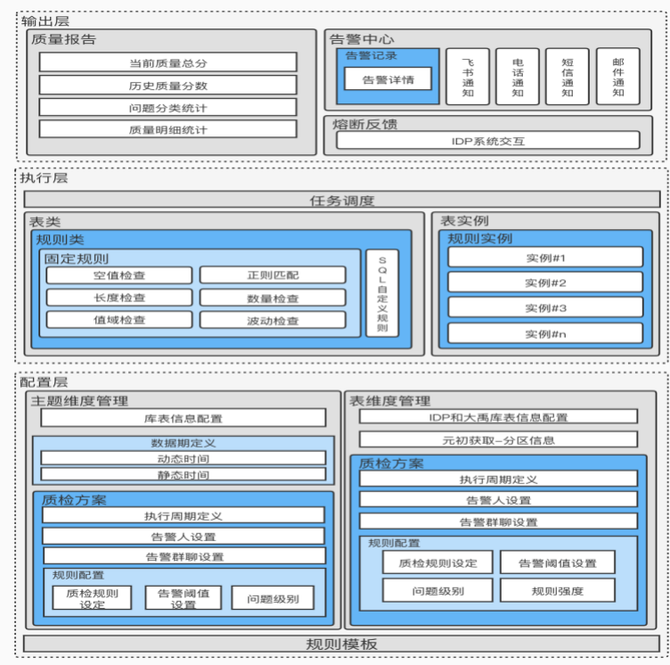Open 问题分类统计 in 质量报告

pyautogui.click(x=168, y=107)
